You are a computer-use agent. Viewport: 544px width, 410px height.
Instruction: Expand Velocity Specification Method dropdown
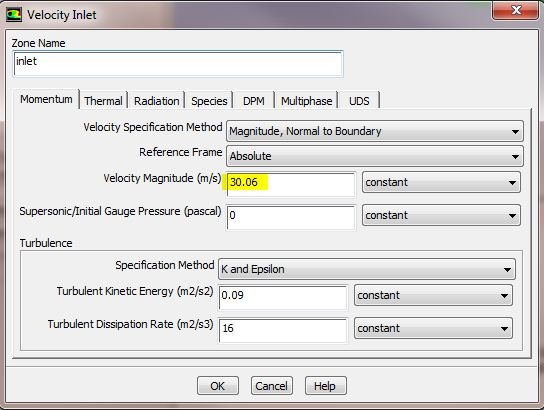(375, 131)
